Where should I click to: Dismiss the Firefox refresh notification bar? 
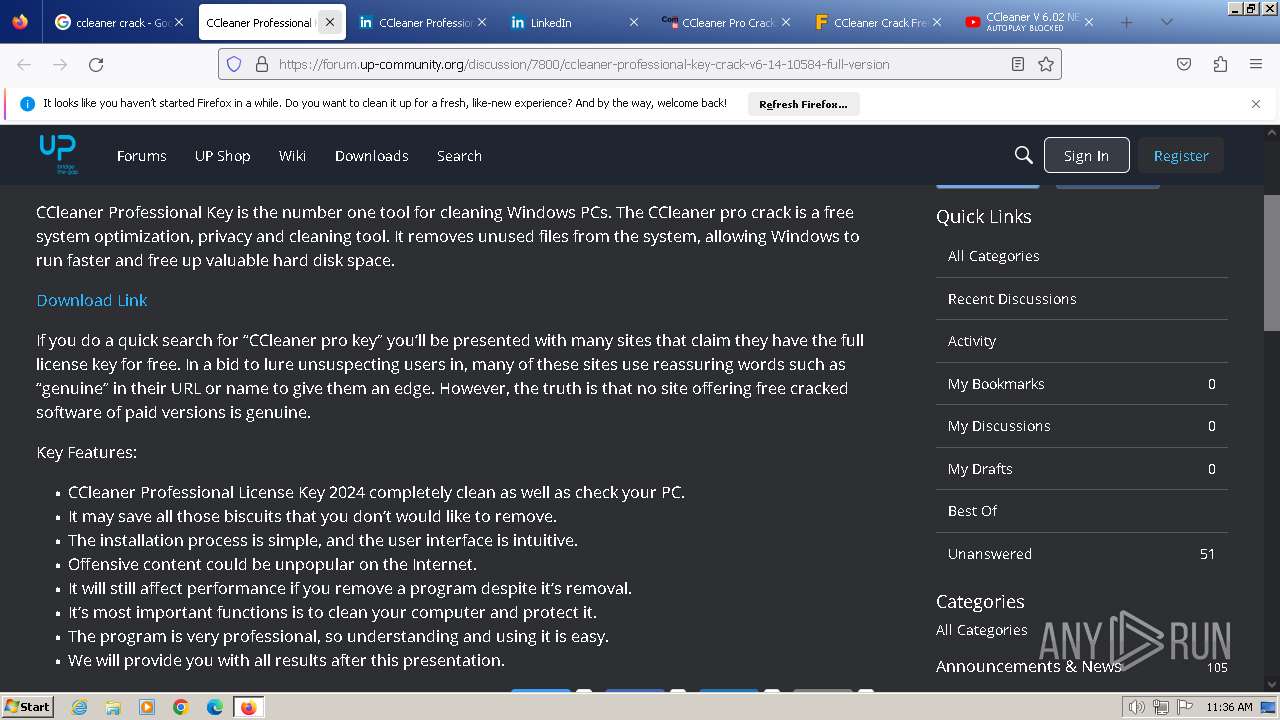pos(1256,104)
